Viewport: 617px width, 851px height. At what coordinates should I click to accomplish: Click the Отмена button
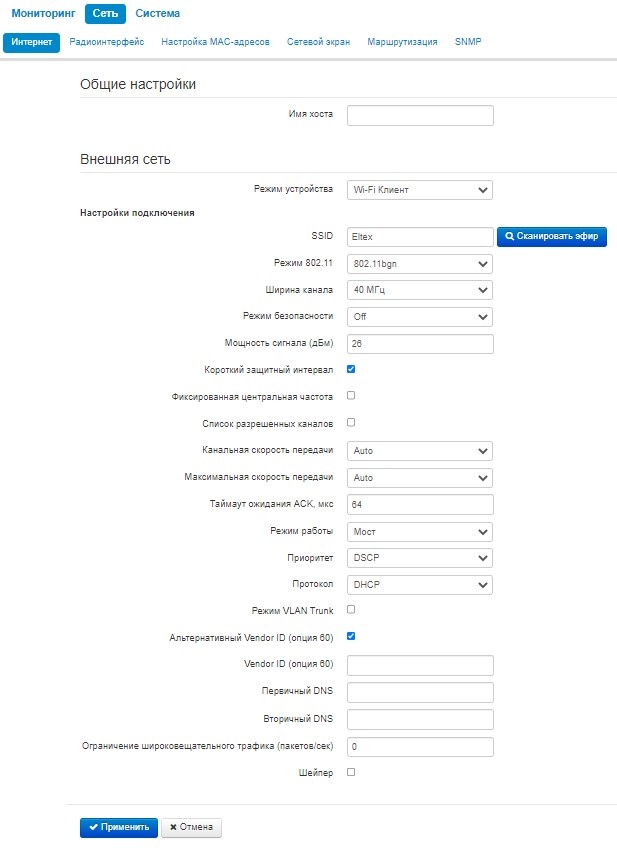[191, 827]
